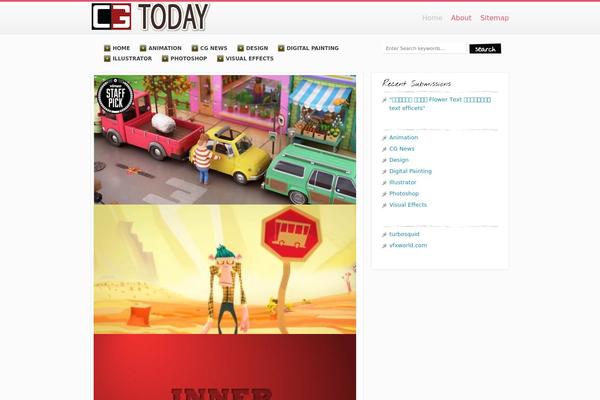Open the DIGITAL PAINTING menu item
This screenshot has width=600, height=400.
313,48
